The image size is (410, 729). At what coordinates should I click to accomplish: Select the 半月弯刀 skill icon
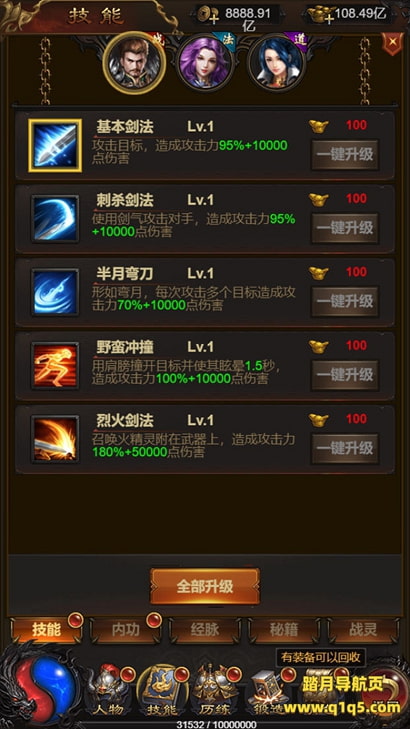[x=55, y=292]
